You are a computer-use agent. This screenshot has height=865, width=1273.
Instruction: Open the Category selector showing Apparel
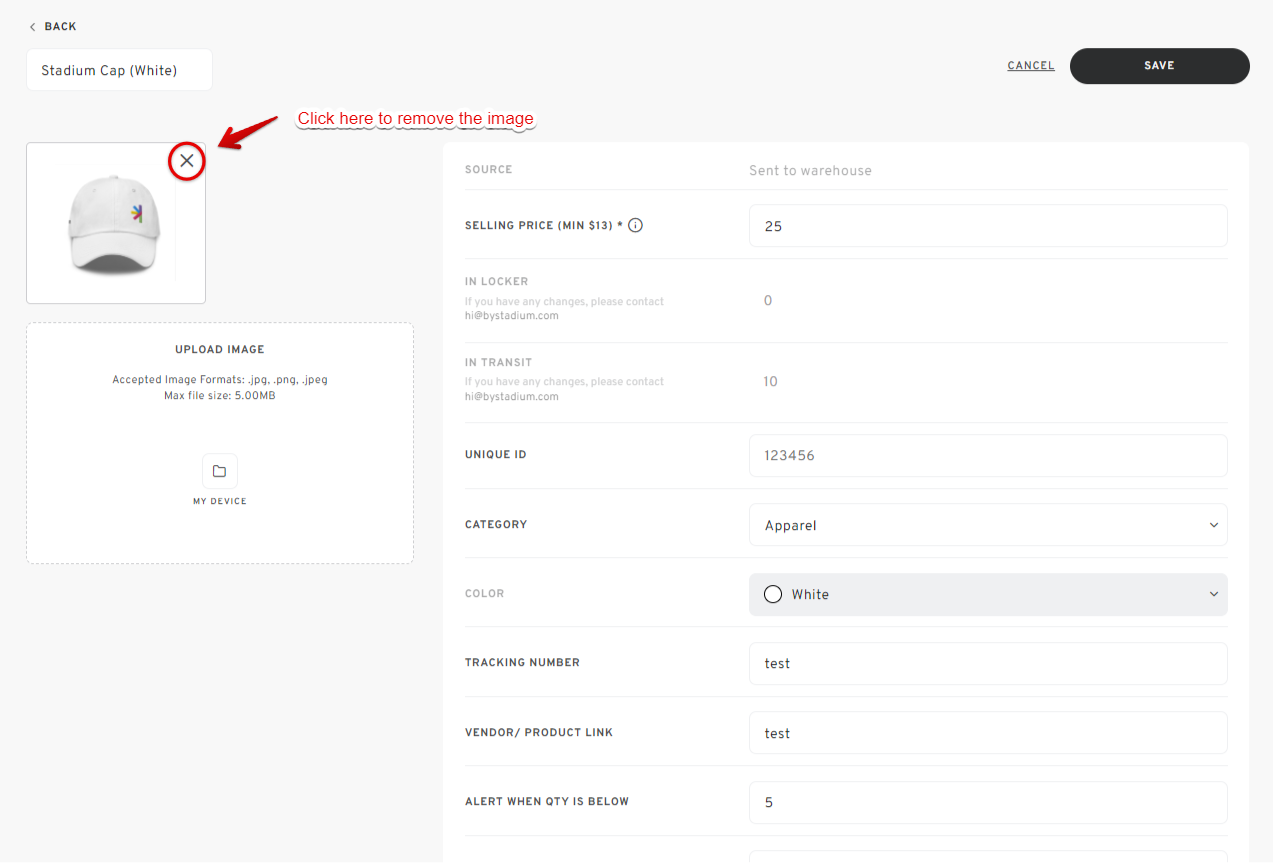click(x=988, y=524)
